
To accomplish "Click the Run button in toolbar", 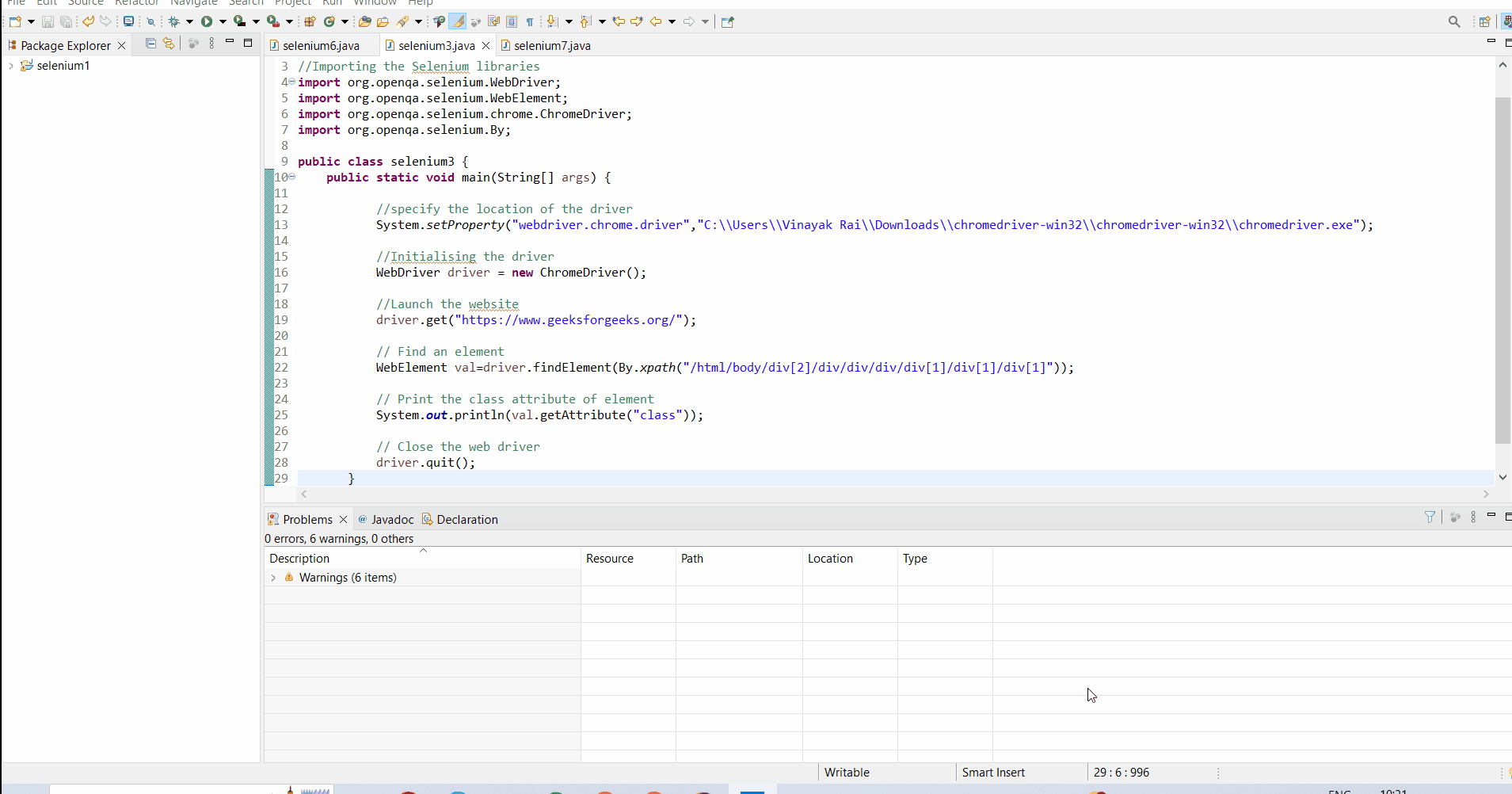I will point(207,21).
